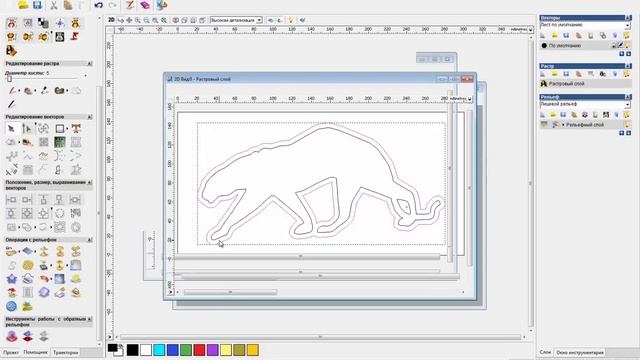The image size is (640, 360).
Task: Open the shape editor relief tool
Action: 11,252
